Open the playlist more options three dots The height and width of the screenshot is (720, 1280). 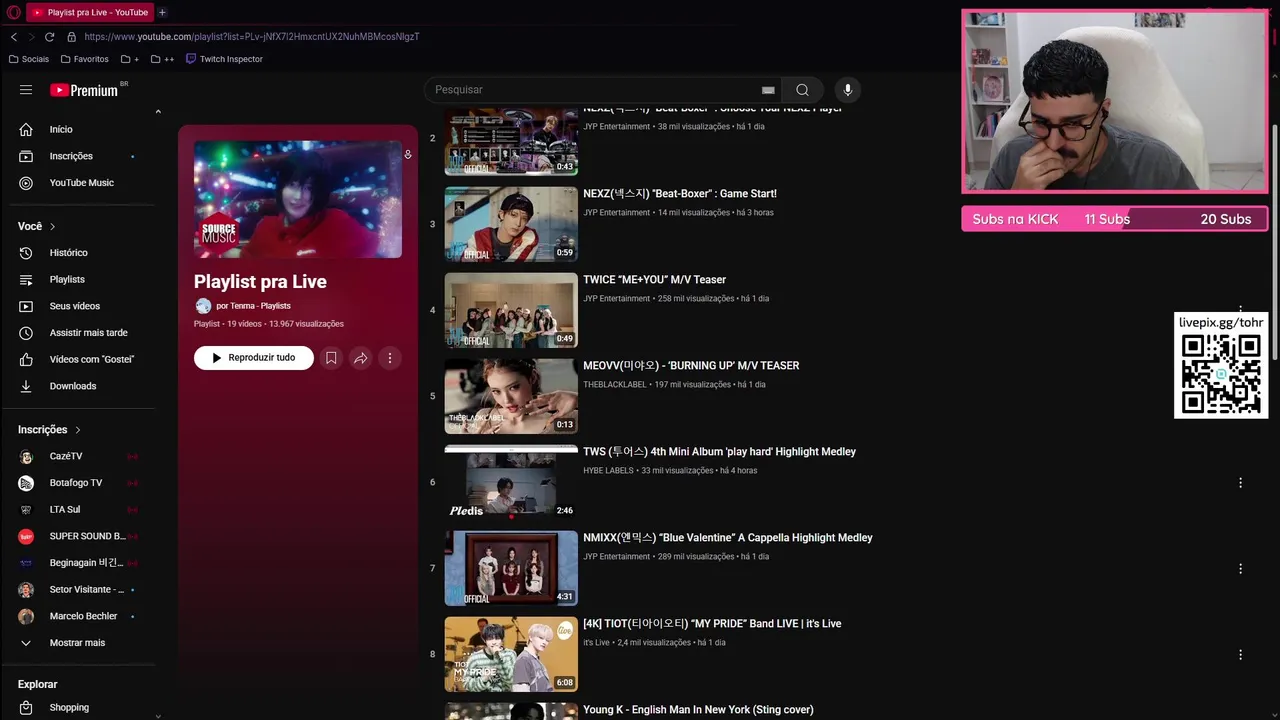(390, 358)
